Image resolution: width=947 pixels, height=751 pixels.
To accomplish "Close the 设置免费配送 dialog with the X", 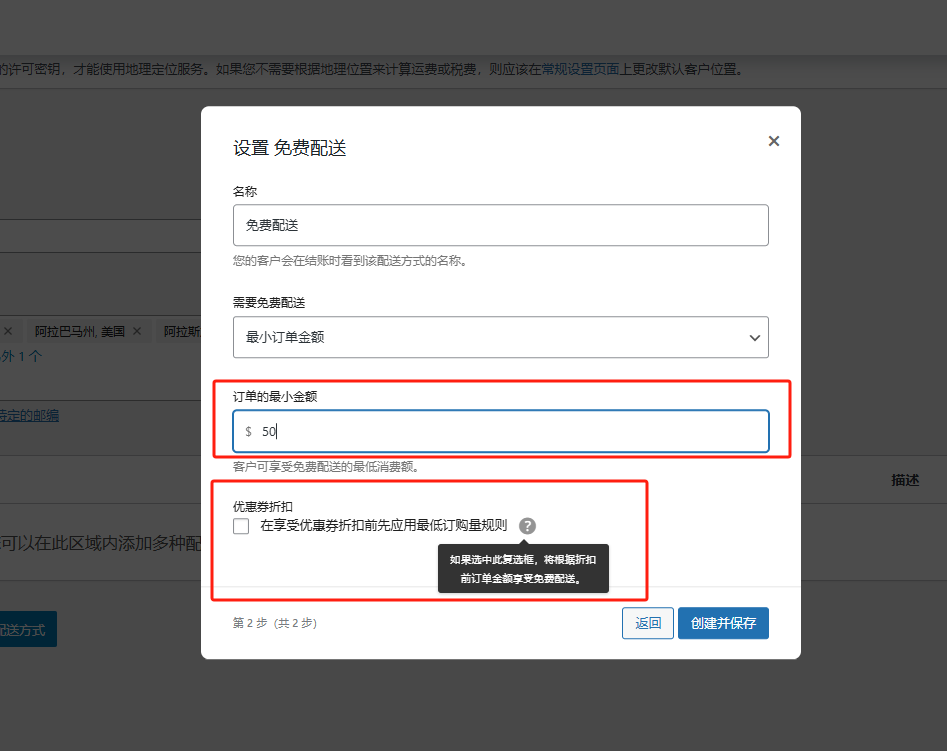I will pos(773,141).
